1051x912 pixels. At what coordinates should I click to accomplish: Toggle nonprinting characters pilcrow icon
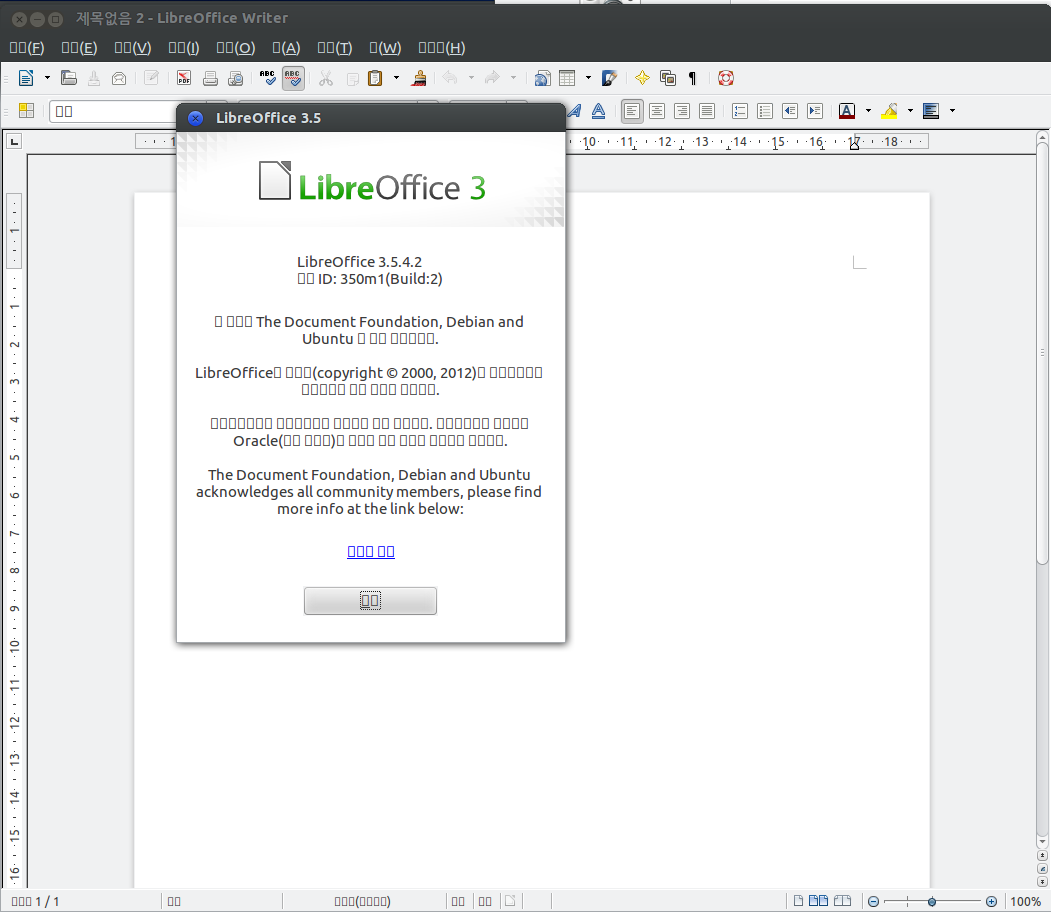point(692,78)
